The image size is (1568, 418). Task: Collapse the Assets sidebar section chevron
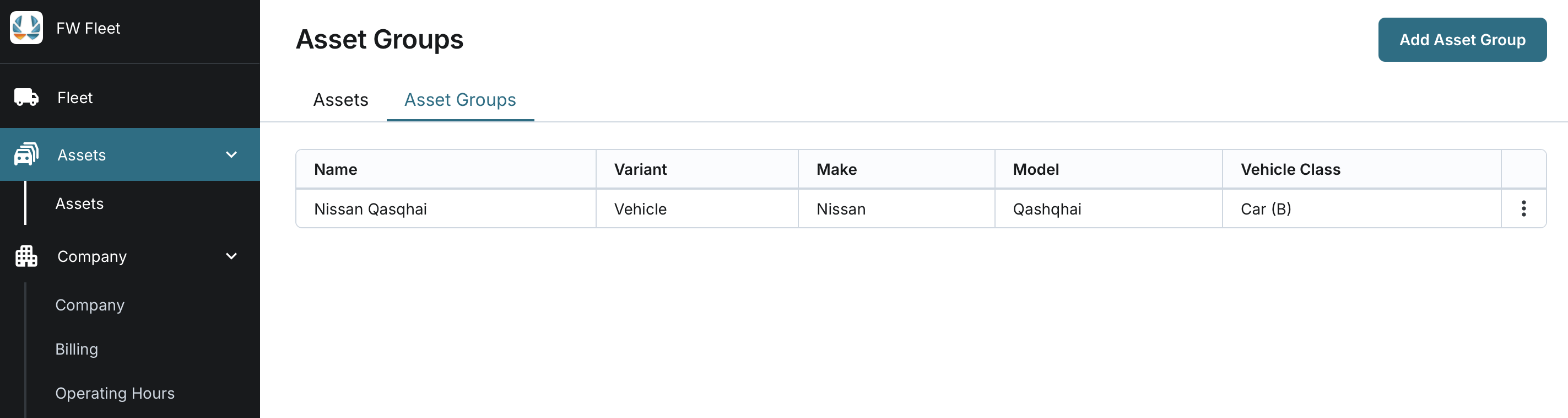point(231,155)
